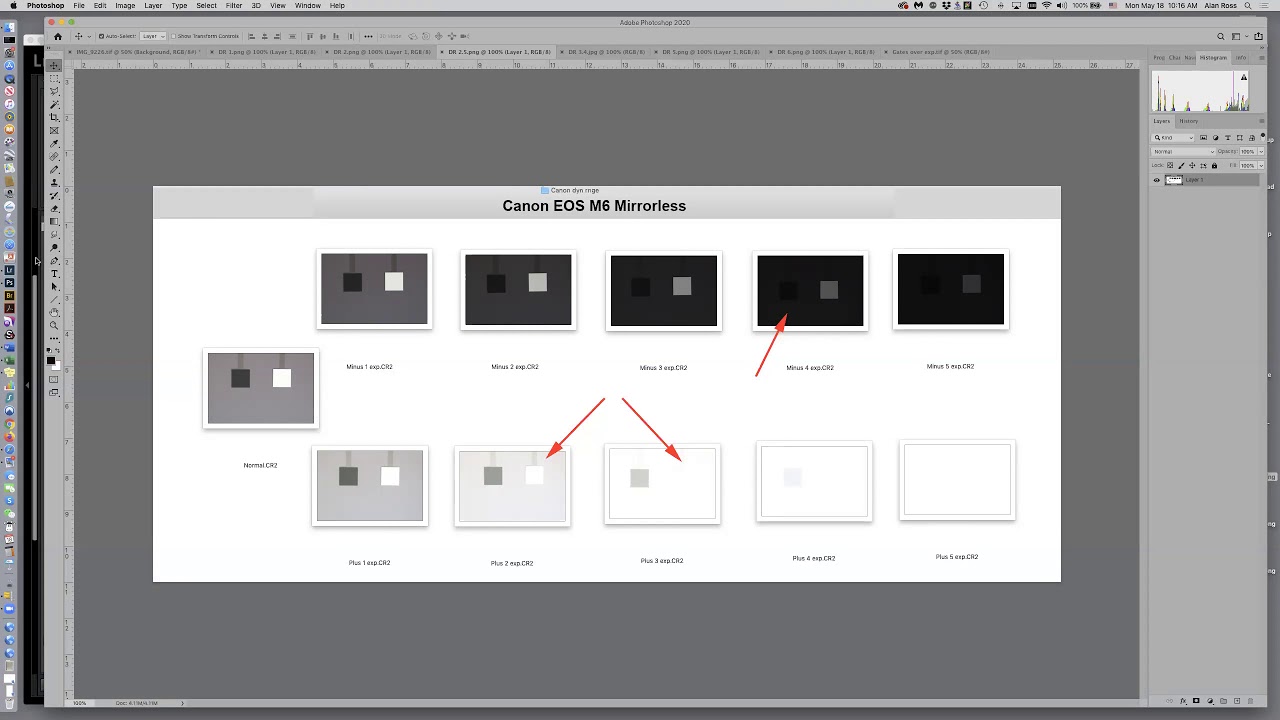Hide Layer 1 with eye icon
Image resolution: width=1280 pixels, height=720 pixels.
tap(1157, 180)
